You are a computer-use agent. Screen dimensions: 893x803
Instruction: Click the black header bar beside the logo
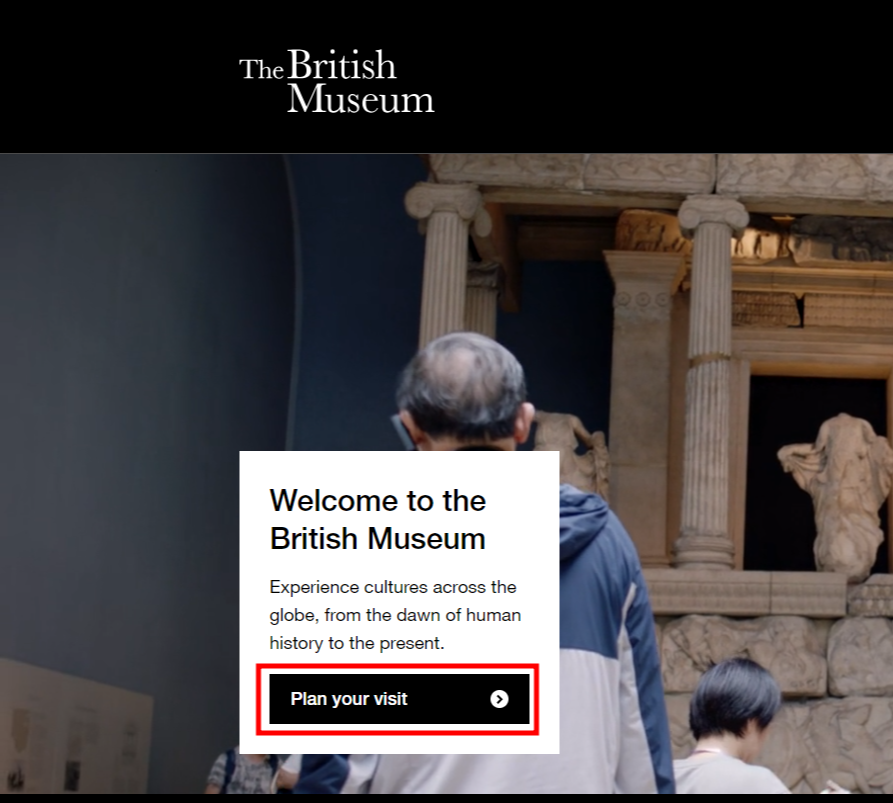coord(655,77)
